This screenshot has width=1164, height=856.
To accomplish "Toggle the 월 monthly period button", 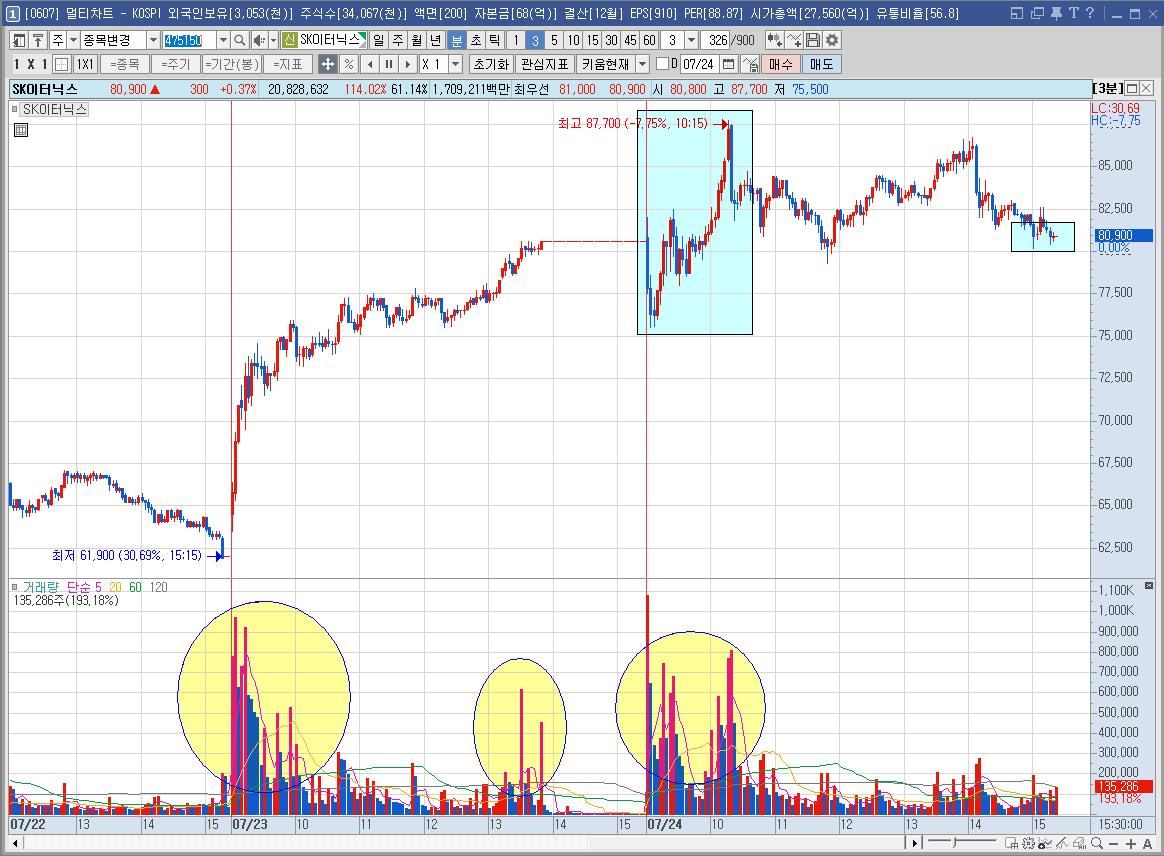I will tap(417, 40).
